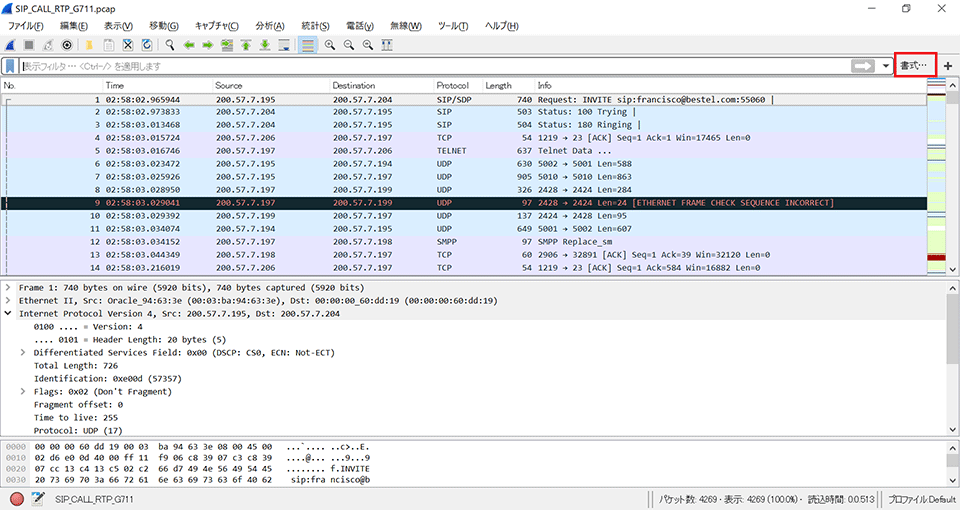
Task: Go forward in packet history
Action: click(x=208, y=45)
